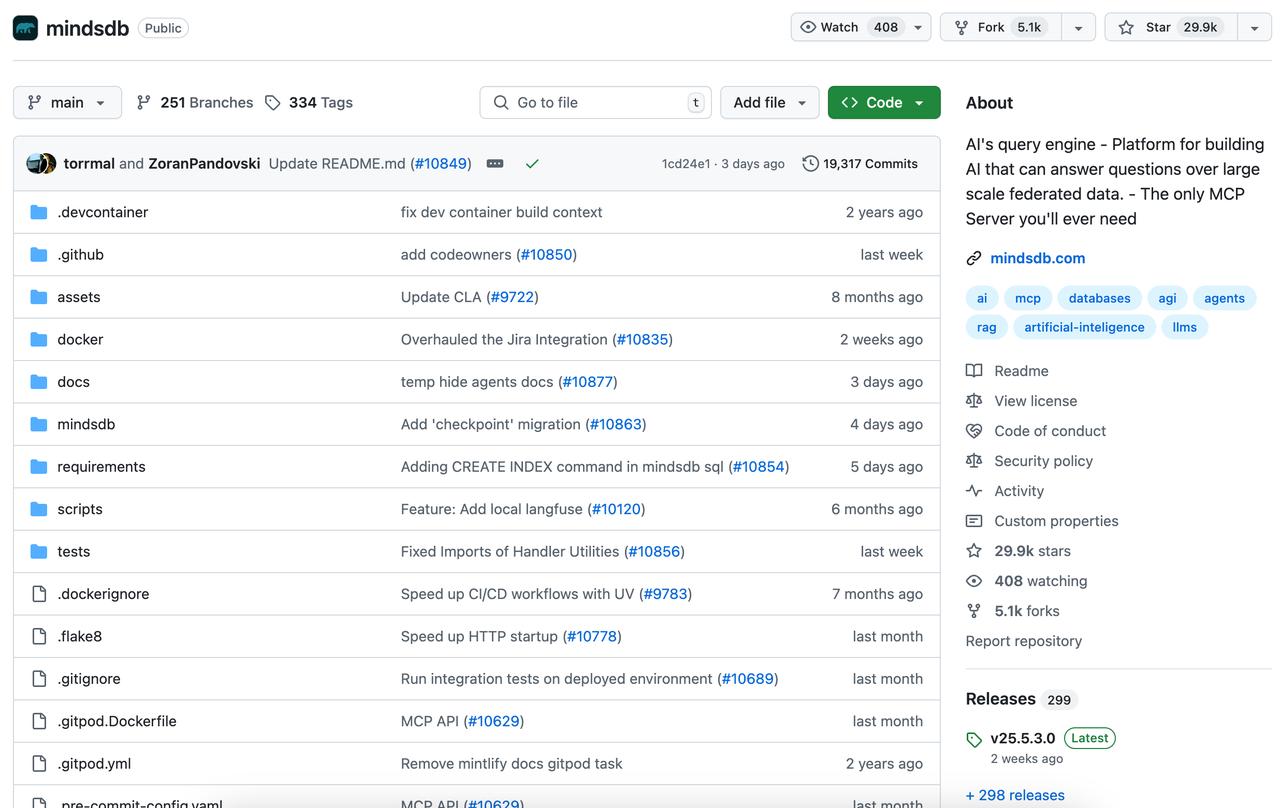The width and height of the screenshot is (1280, 808).
Task: Open the Security policy link
Action: click(x=1043, y=461)
